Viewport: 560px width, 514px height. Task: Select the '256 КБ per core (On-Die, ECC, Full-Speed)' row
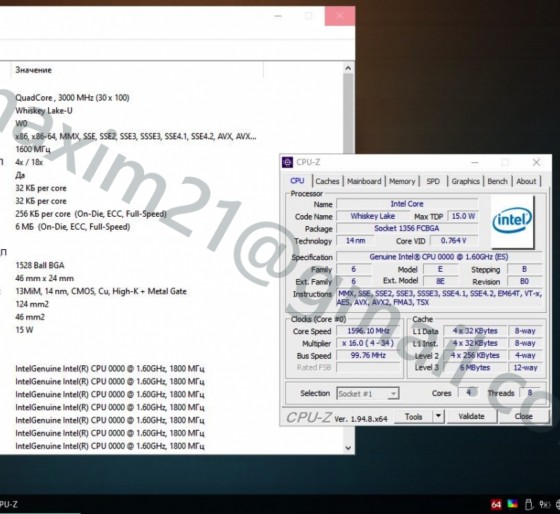[x=91, y=214]
